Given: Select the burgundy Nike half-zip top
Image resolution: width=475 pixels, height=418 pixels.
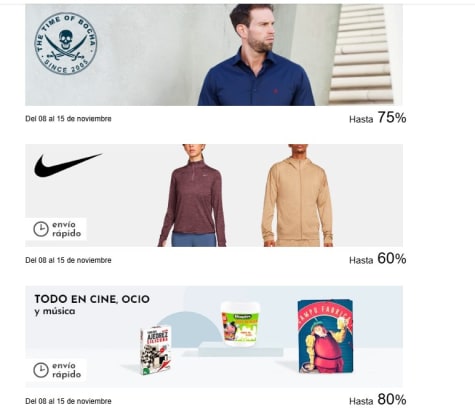Looking at the screenshot, I should [192, 195].
